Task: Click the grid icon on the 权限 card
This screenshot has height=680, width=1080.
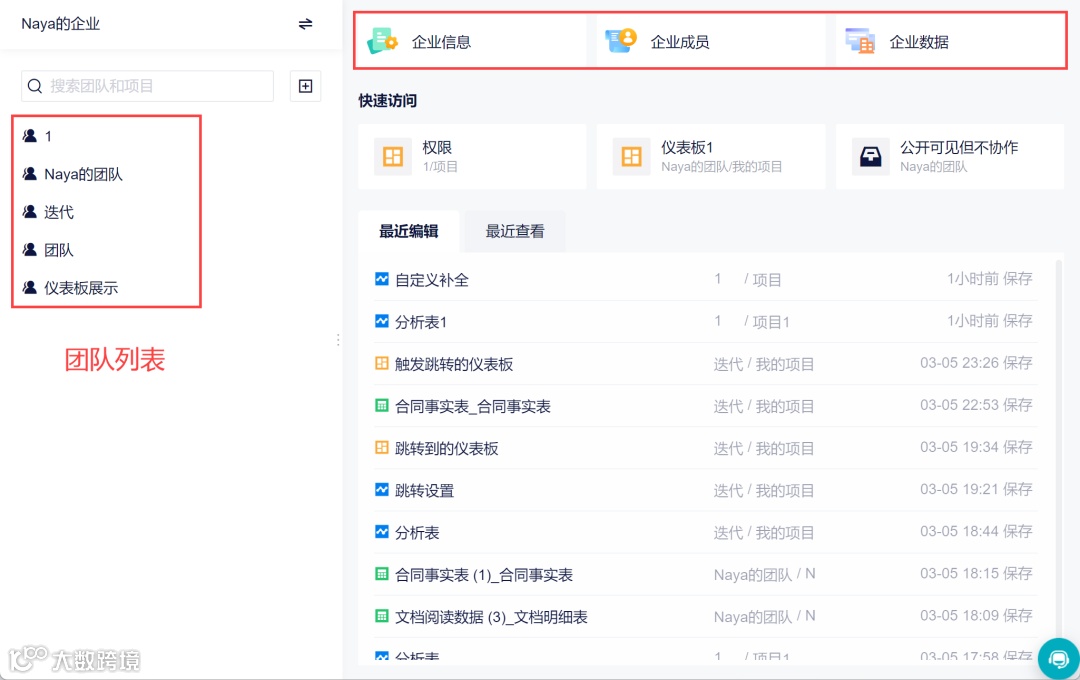Action: pos(392,156)
